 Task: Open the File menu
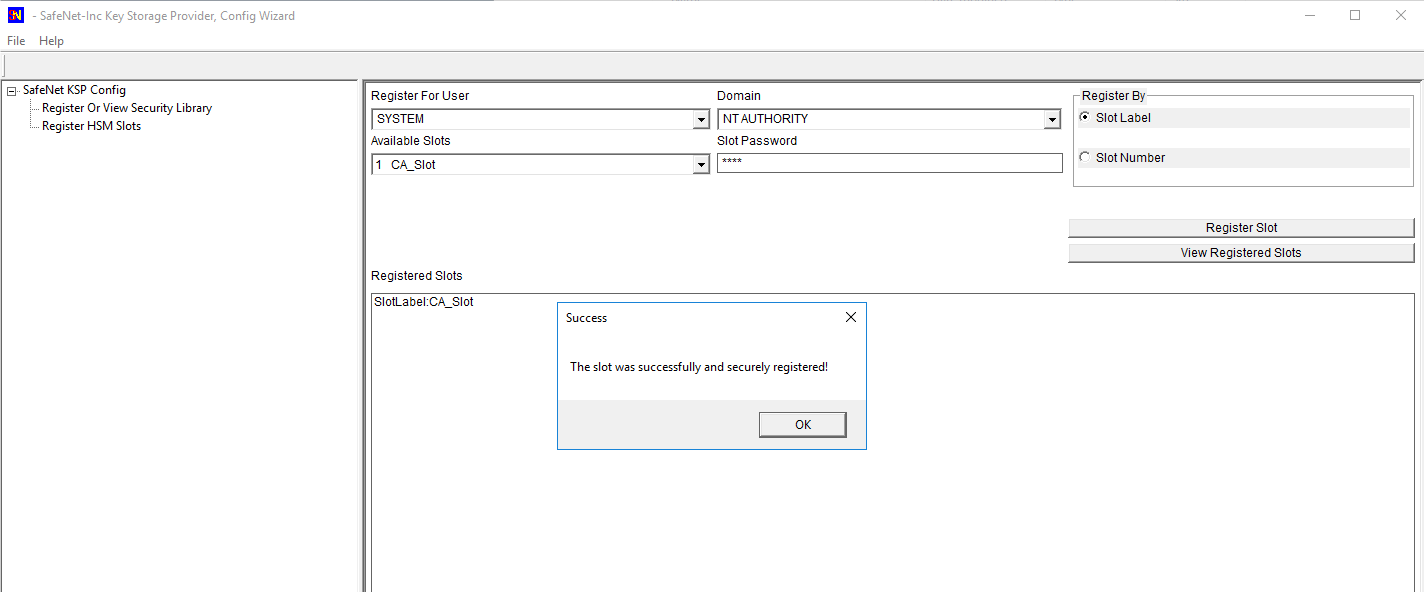(16, 41)
